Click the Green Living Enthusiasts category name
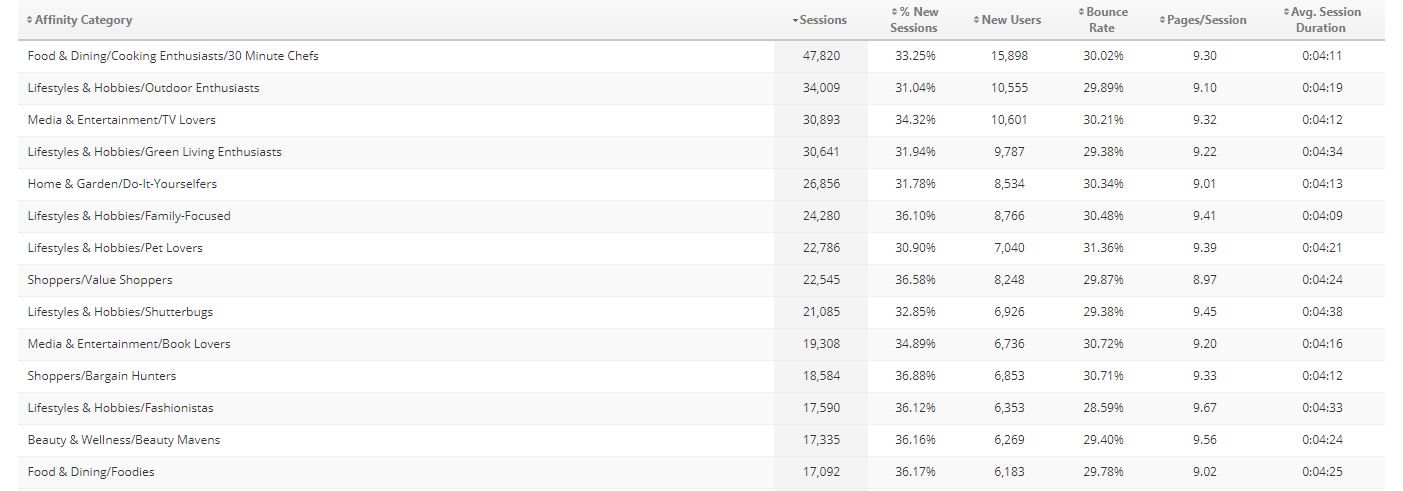 click(x=154, y=152)
